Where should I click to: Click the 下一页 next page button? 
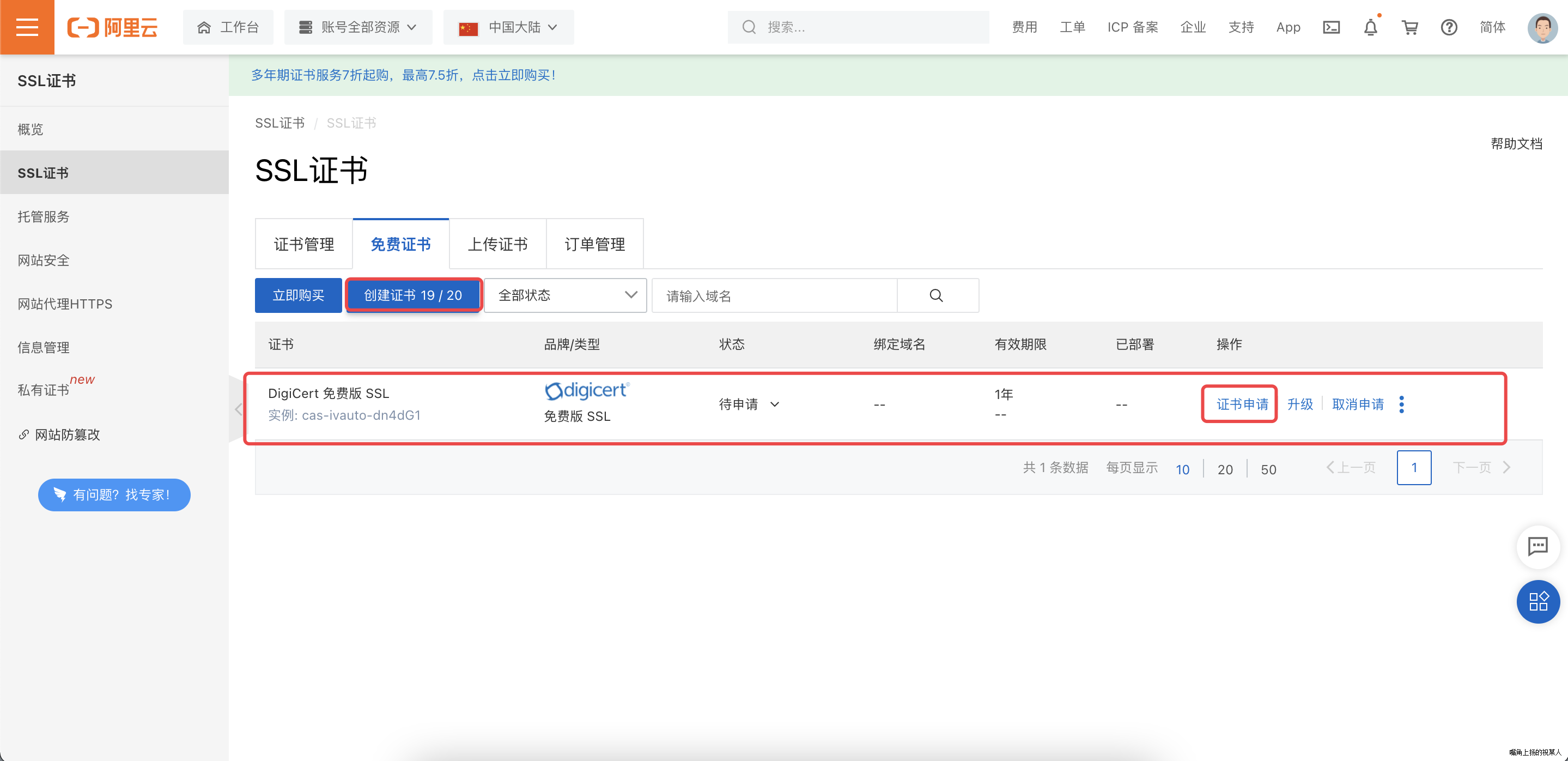1481,468
